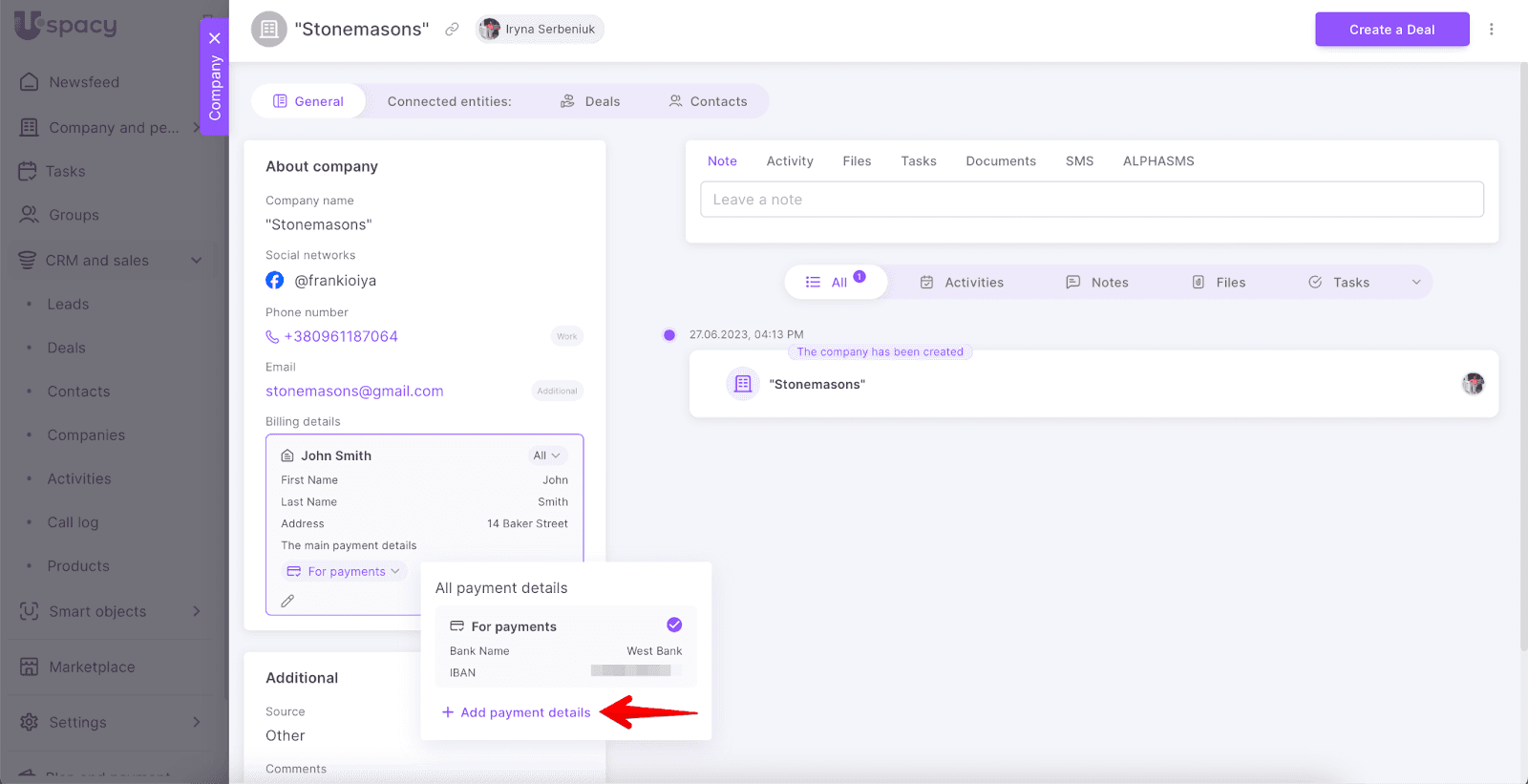Toggle the For payments selected checkmark
The width and height of the screenshot is (1528, 784).
(674, 625)
